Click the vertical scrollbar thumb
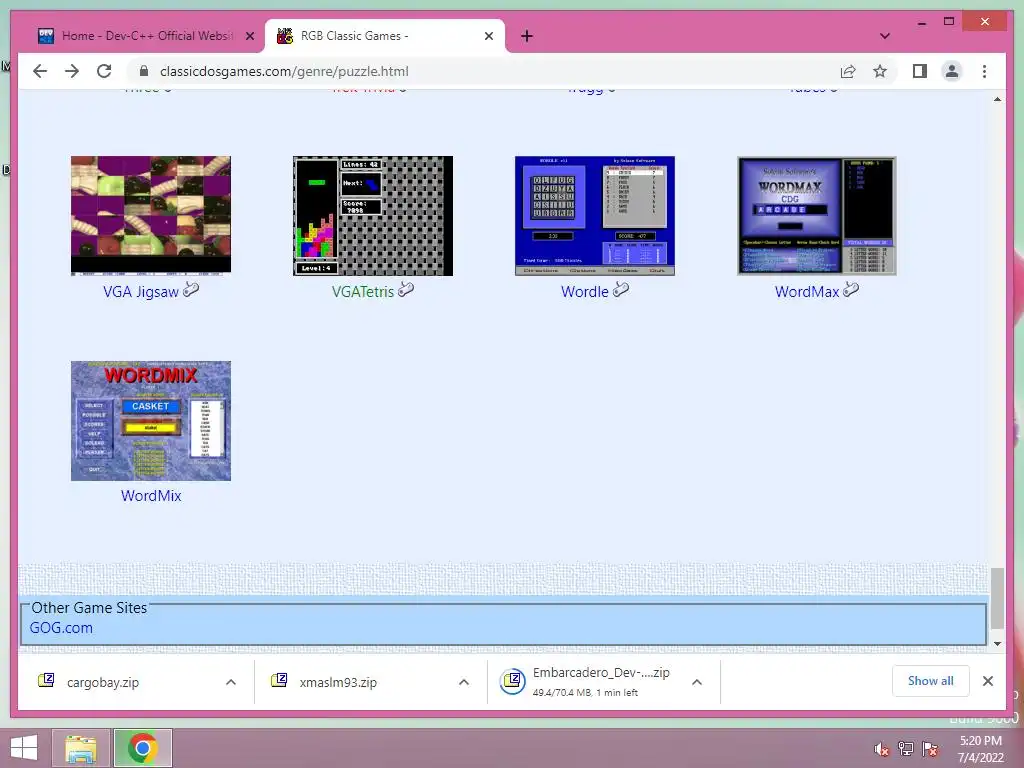This screenshot has width=1024, height=768. point(997,598)
